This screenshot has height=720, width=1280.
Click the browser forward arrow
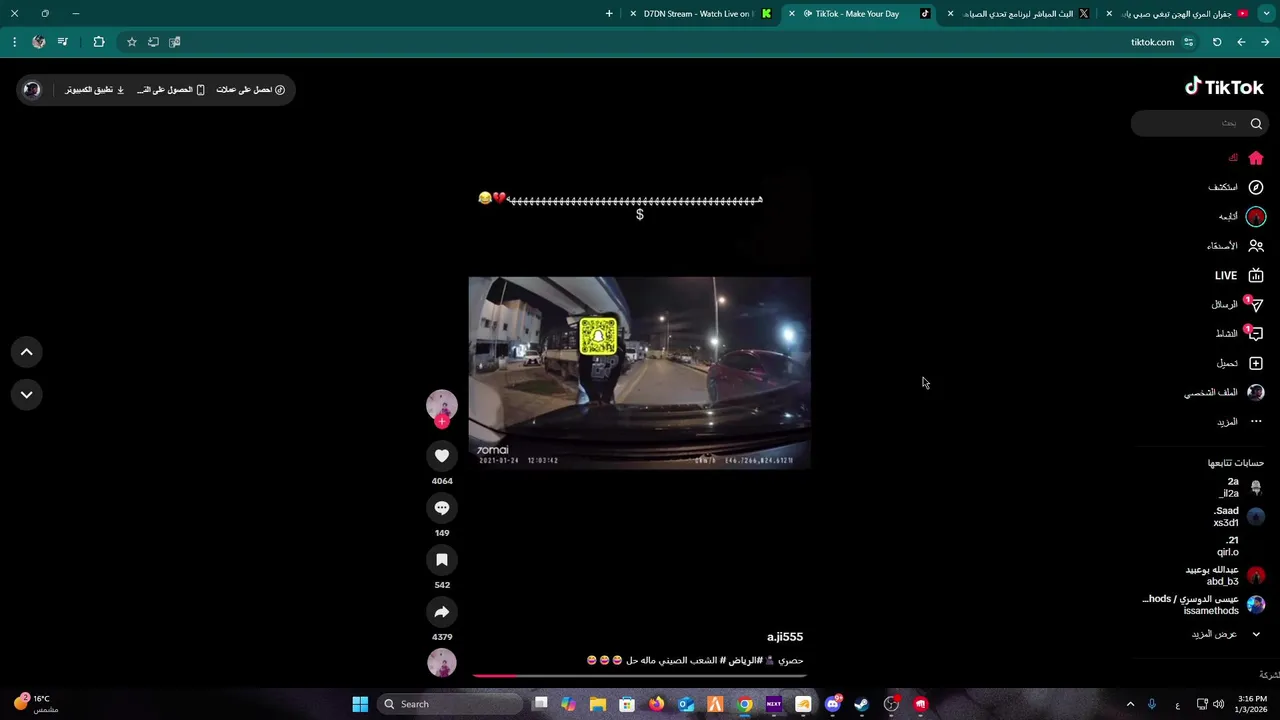click(x=1241, y=42)
